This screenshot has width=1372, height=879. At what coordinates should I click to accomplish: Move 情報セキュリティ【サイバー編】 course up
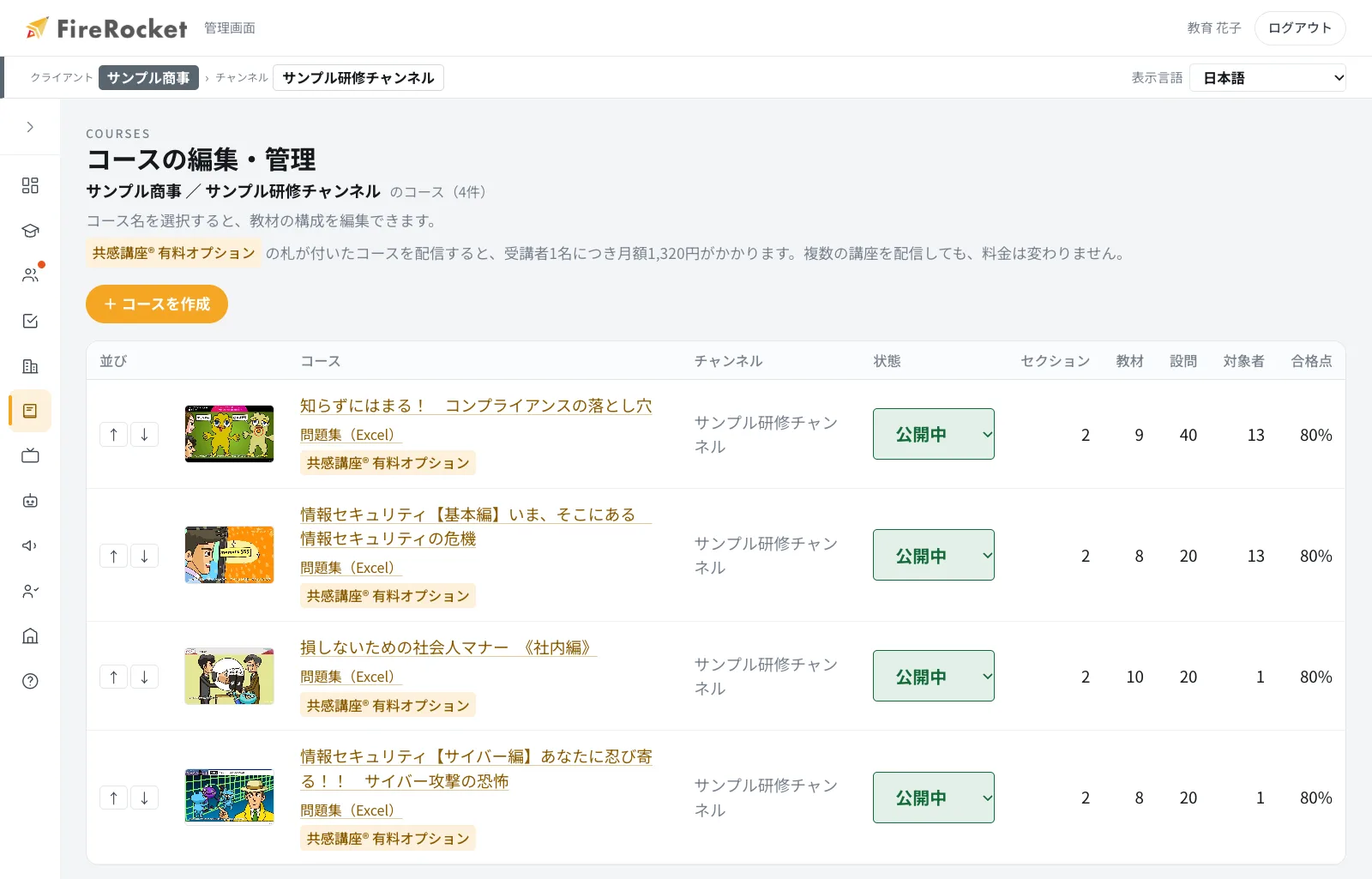tap(113, 798)
